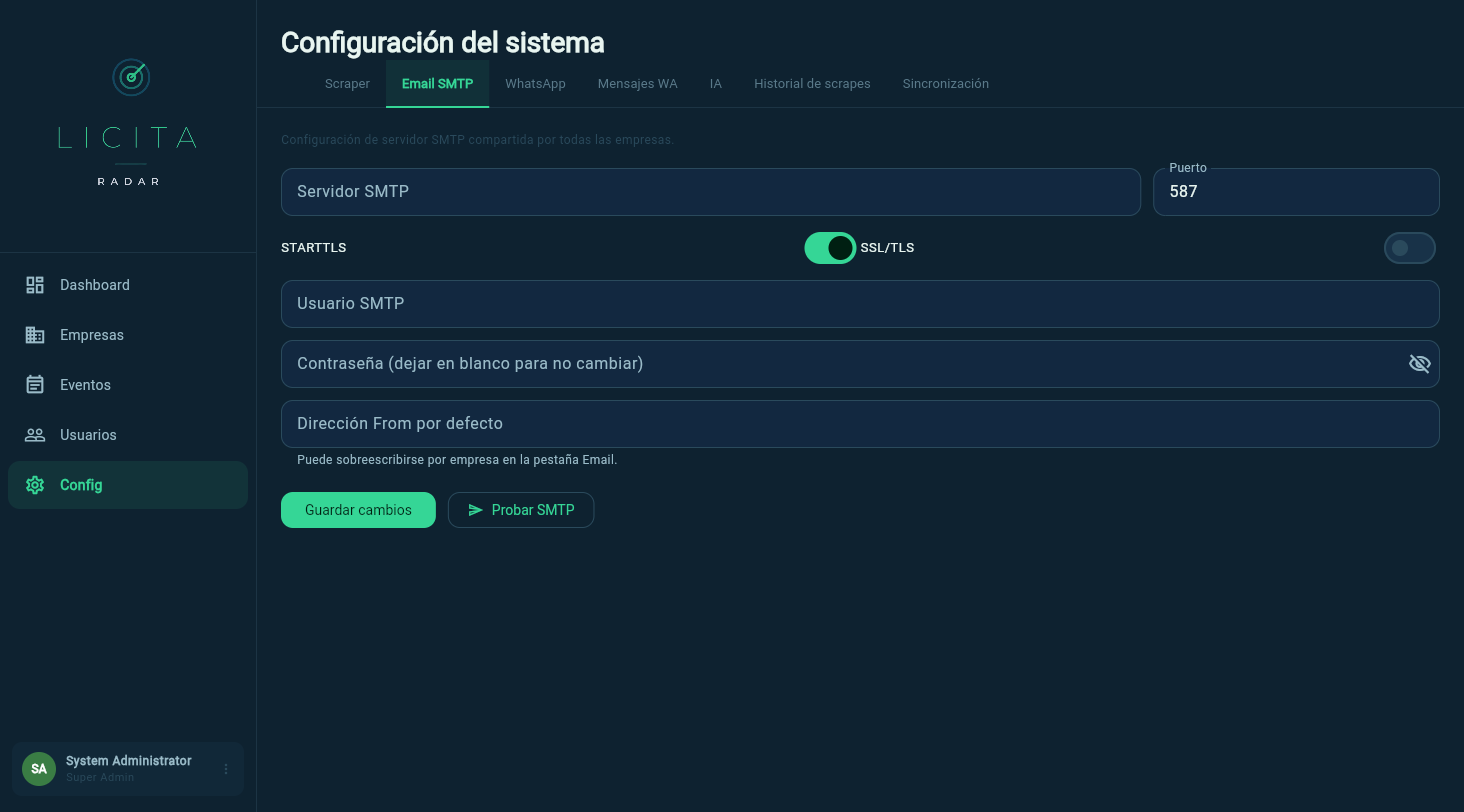Open the Historial de scrapes tab
The height and width of the screenshot is (812, 1464).
pyautogui.click(x=812, y=84)
